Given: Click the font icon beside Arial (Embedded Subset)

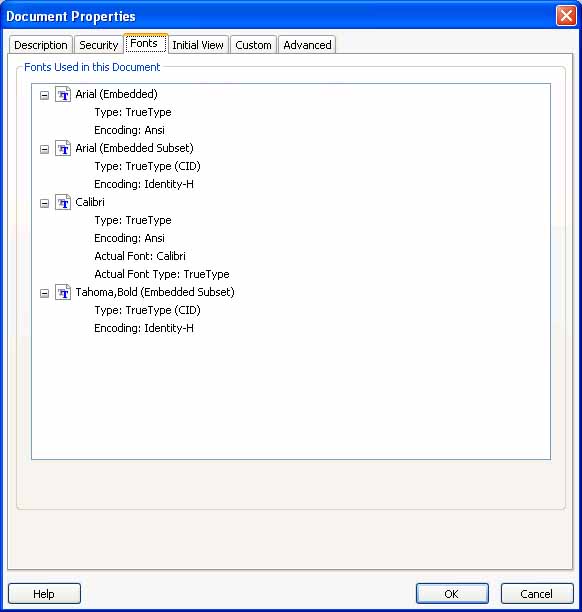Looking at the screenshot, I should [x=63, y=148].
